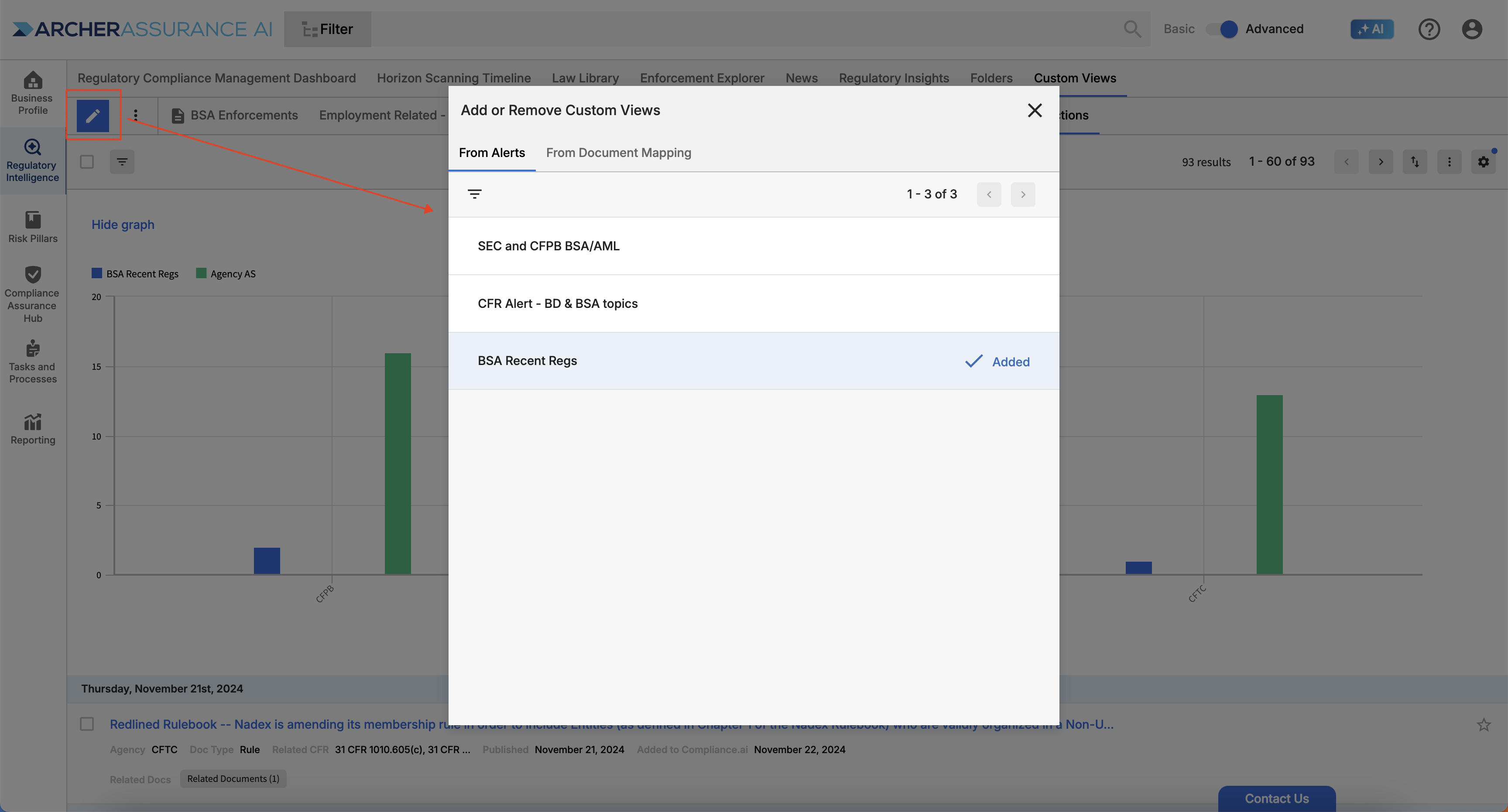The width and height of the screenshot is (1508, 812).
Task: Select the Custom Views tab
Action: (1075, 78)
